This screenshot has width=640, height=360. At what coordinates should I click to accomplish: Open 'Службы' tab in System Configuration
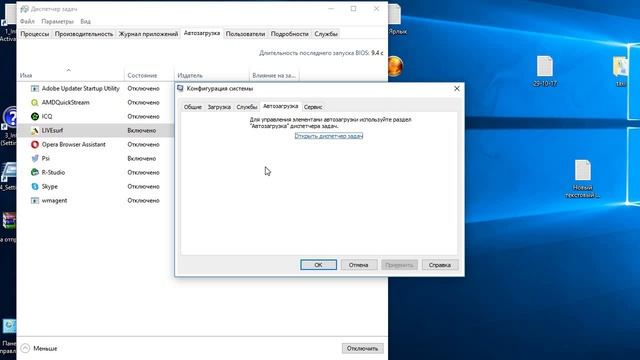click(247, 107)
